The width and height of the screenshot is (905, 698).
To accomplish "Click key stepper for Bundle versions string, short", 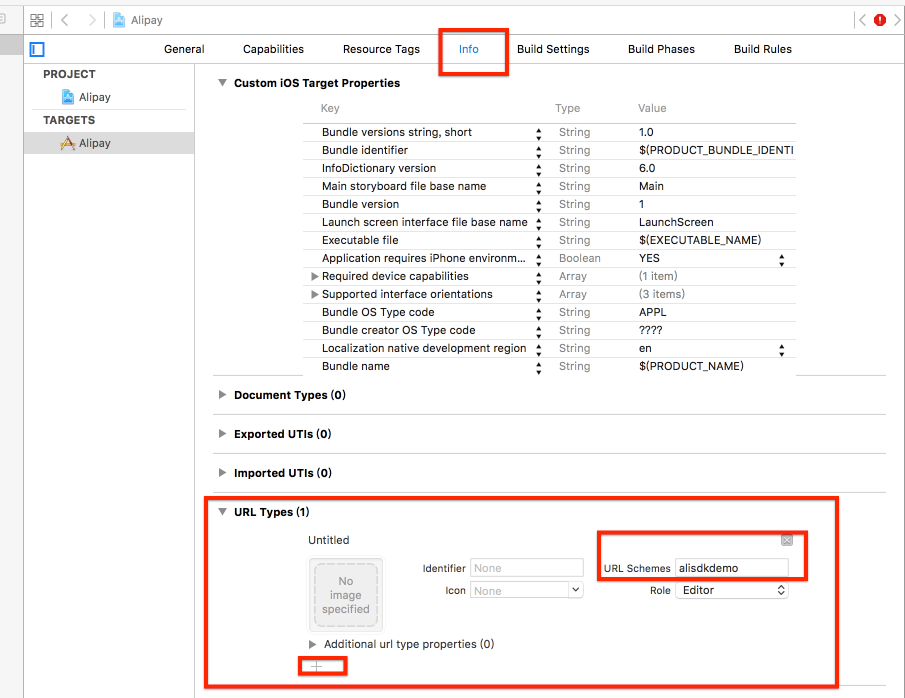I will pyautogui.click(x=538, y=134).
